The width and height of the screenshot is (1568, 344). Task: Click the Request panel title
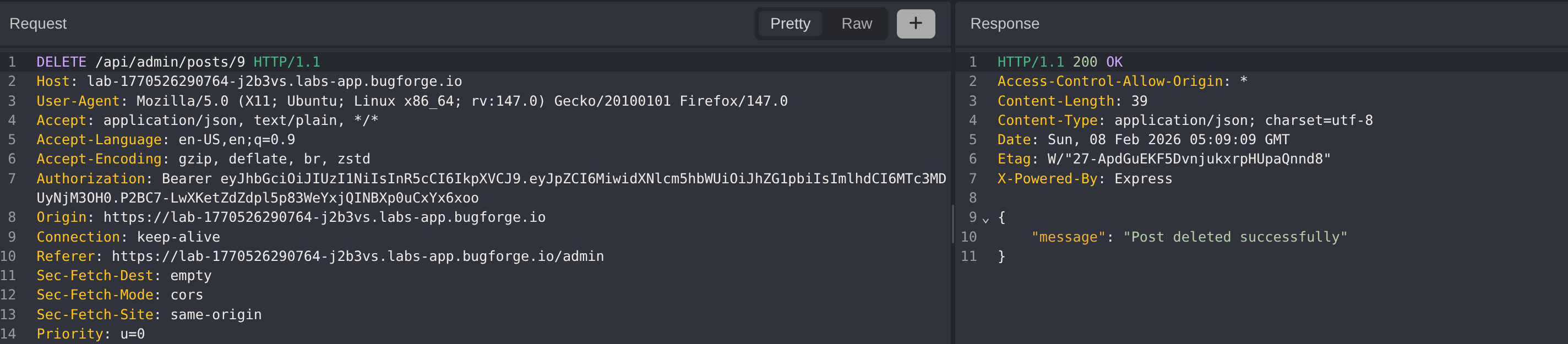point(38,24)
